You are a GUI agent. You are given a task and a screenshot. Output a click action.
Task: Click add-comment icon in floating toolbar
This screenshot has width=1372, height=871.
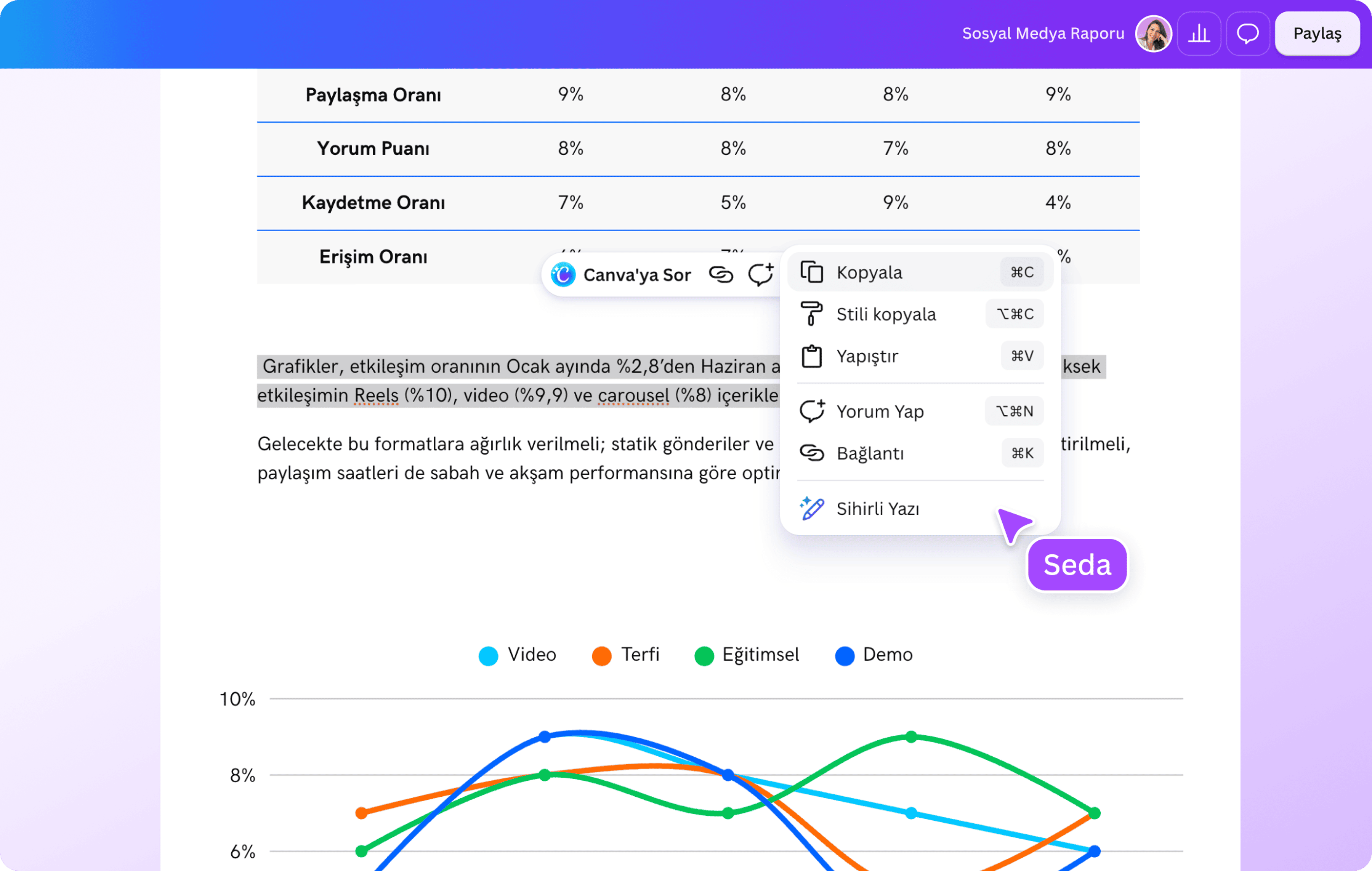pyautogui.click(x=761, y=275)
